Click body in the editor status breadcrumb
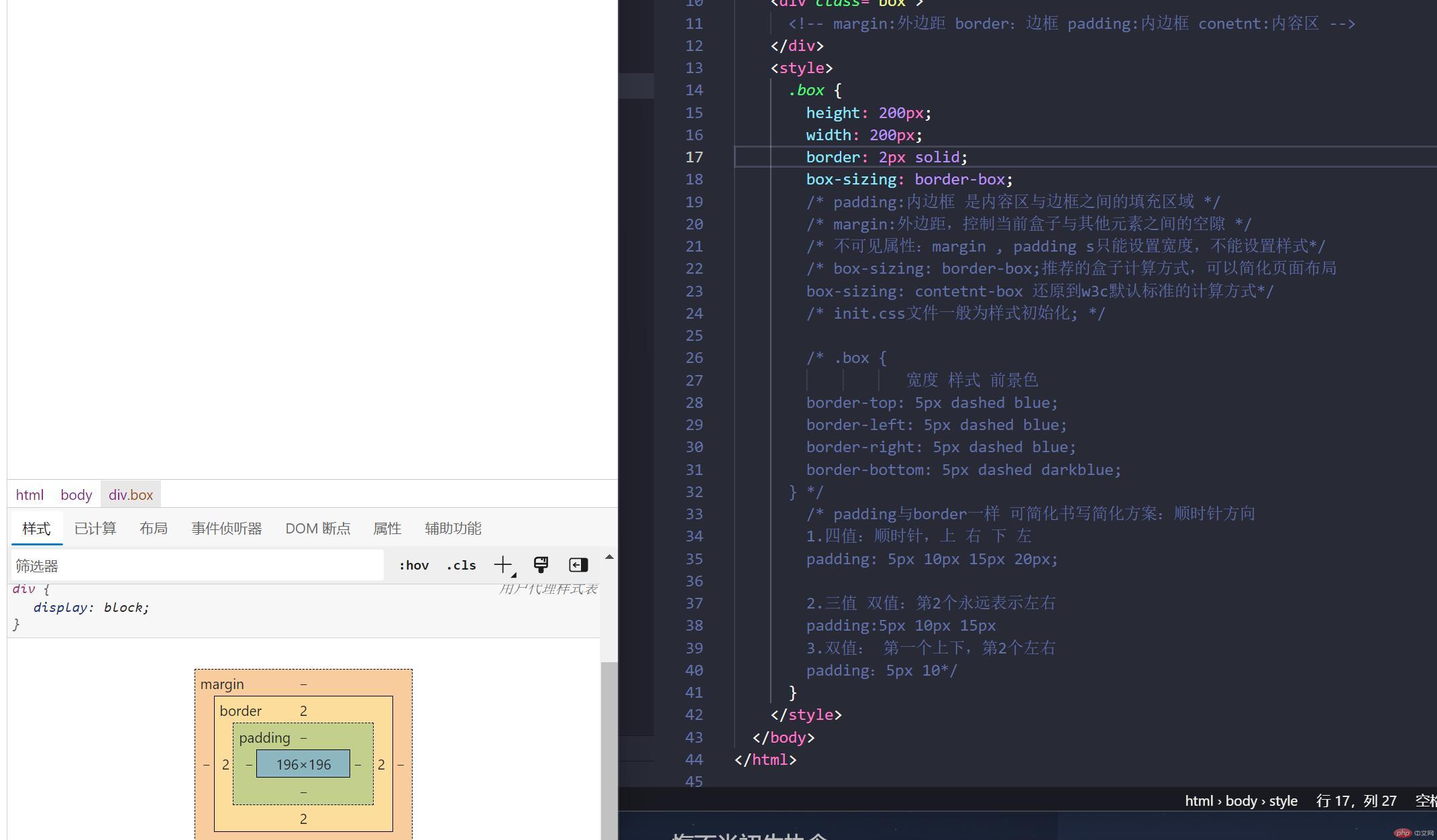Image resolution: width=1437 pixels, height=840 pixels. click(1241, 801)
